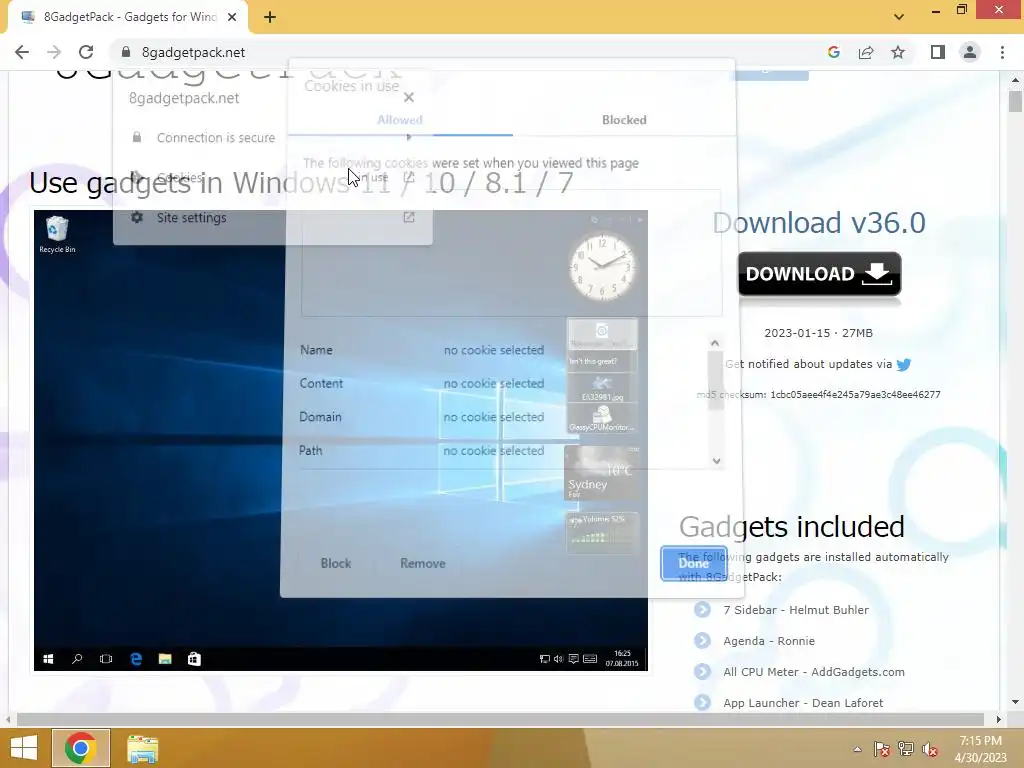The image size is (1024, 768).
Task: Click Done to close the cookies dialog
Action: [x=694, y=563]
